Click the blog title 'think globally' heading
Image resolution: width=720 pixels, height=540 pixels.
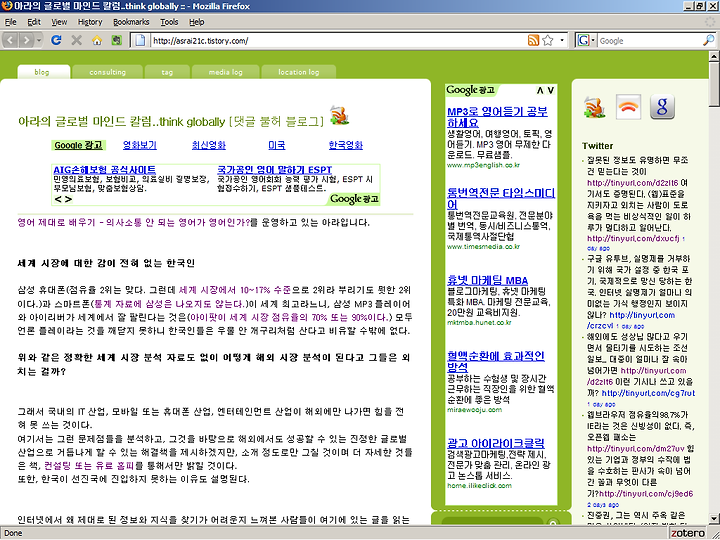pyautogui.click(x=170, y=122)
